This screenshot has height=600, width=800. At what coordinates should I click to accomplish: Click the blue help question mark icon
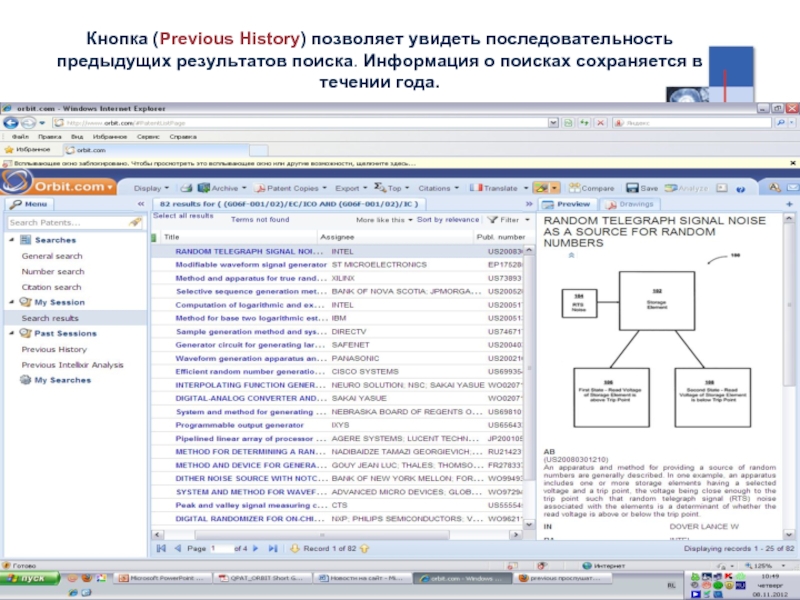coord(740,189)
